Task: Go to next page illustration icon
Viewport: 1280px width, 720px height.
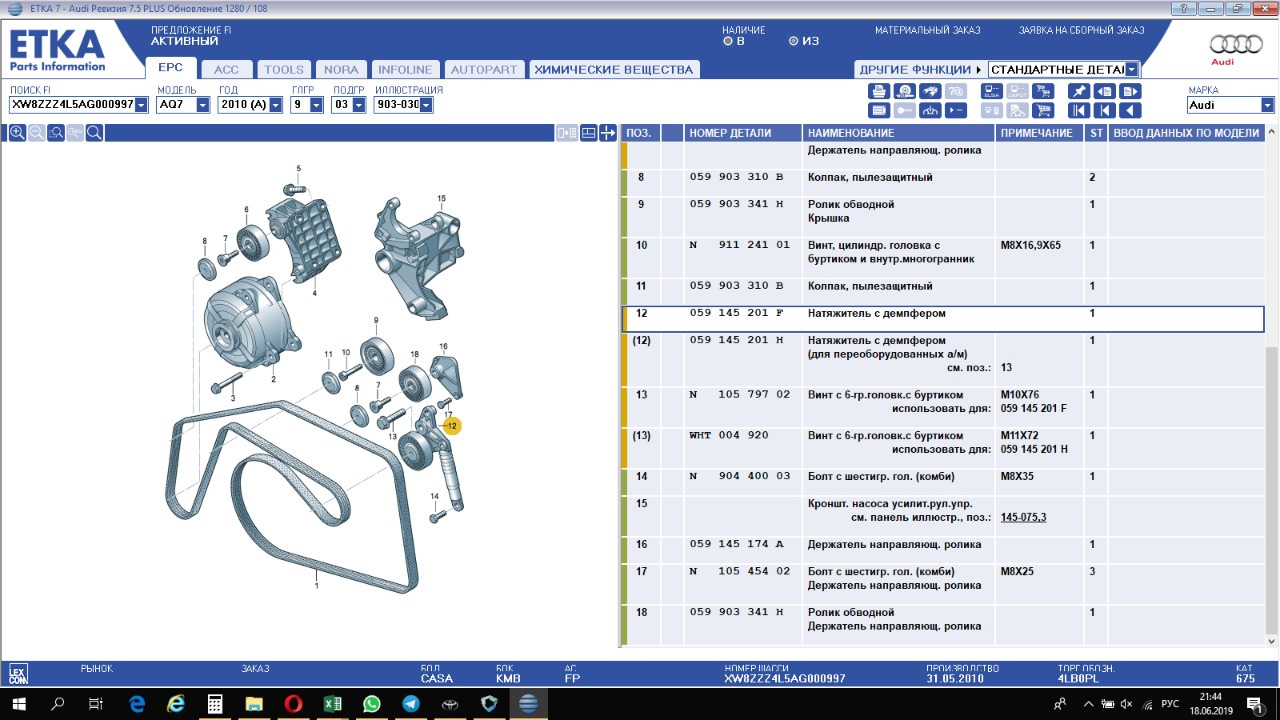Action: click(1130, 91)
